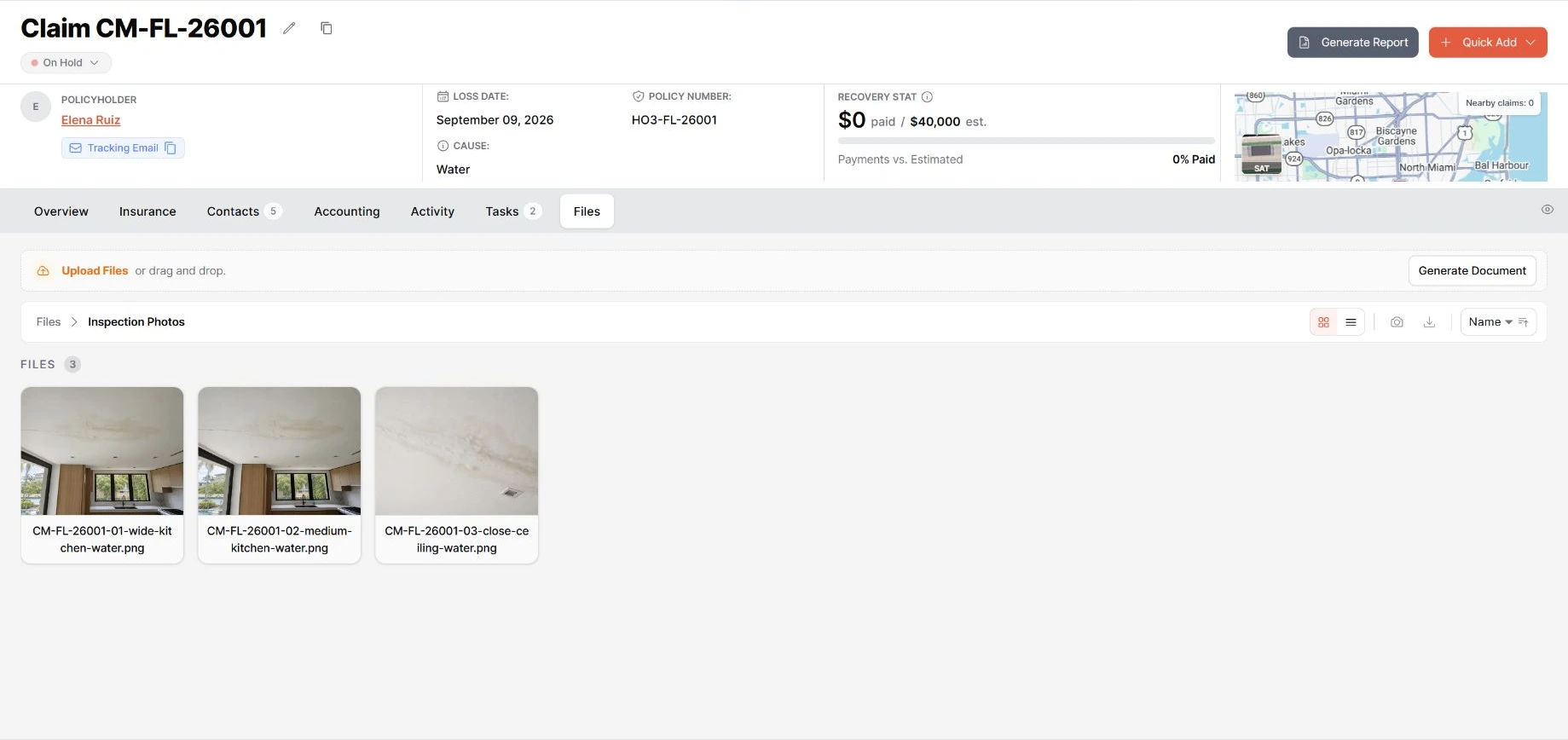The image size is (1568, 740).
Task: Open the Name sort dropdown
Action: tap(1490, 322)
